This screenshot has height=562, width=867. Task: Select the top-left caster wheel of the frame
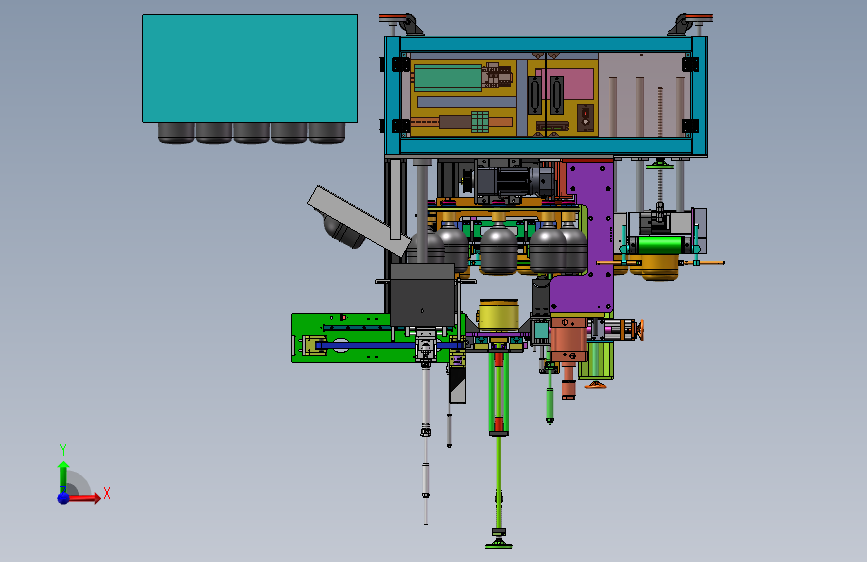click(402, 24)
